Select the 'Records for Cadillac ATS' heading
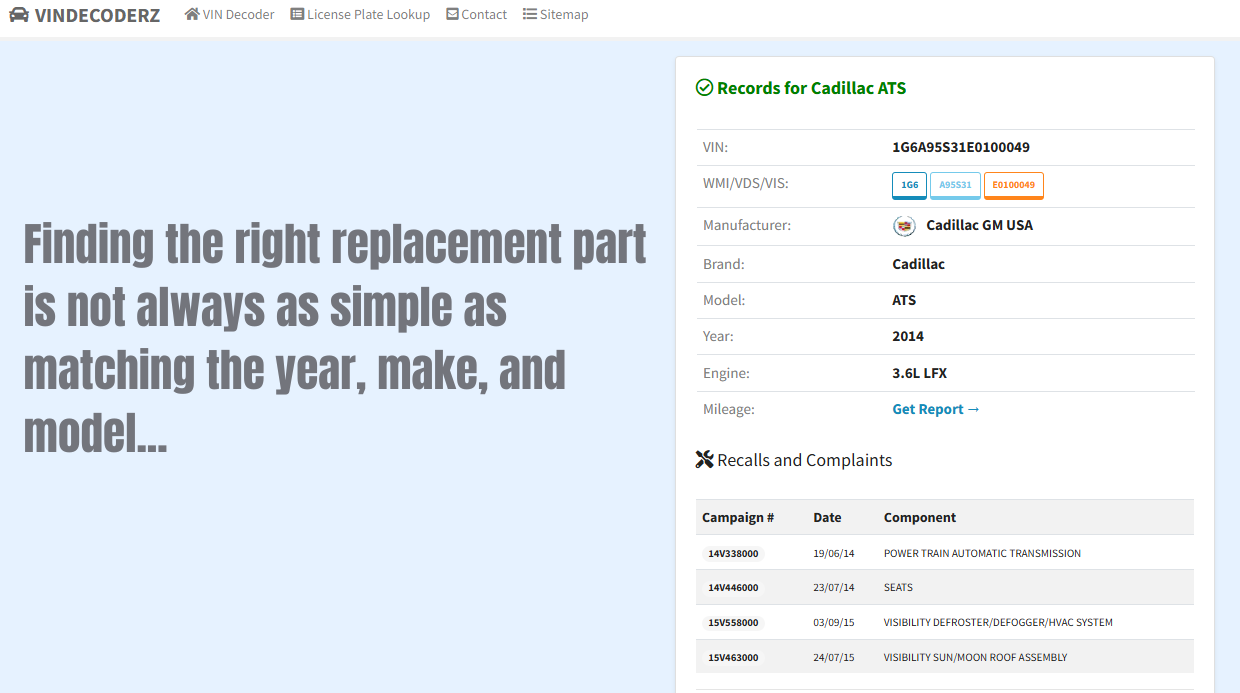Image resolution: width=1240 pixels, height=693 pixels. tap(811, 88)
